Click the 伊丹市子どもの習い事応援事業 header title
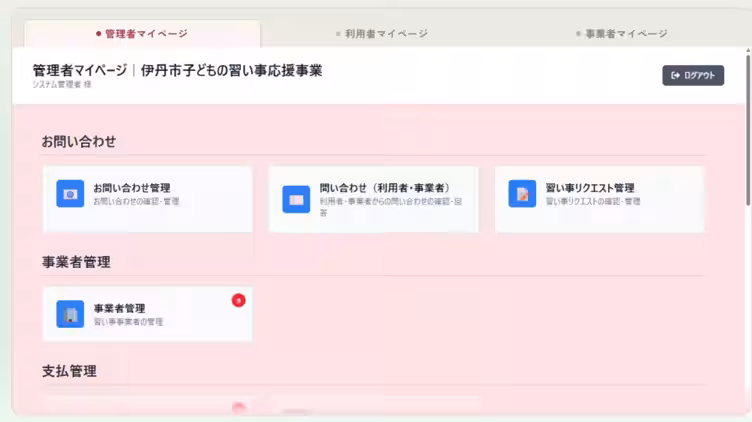 pos(231,70)
